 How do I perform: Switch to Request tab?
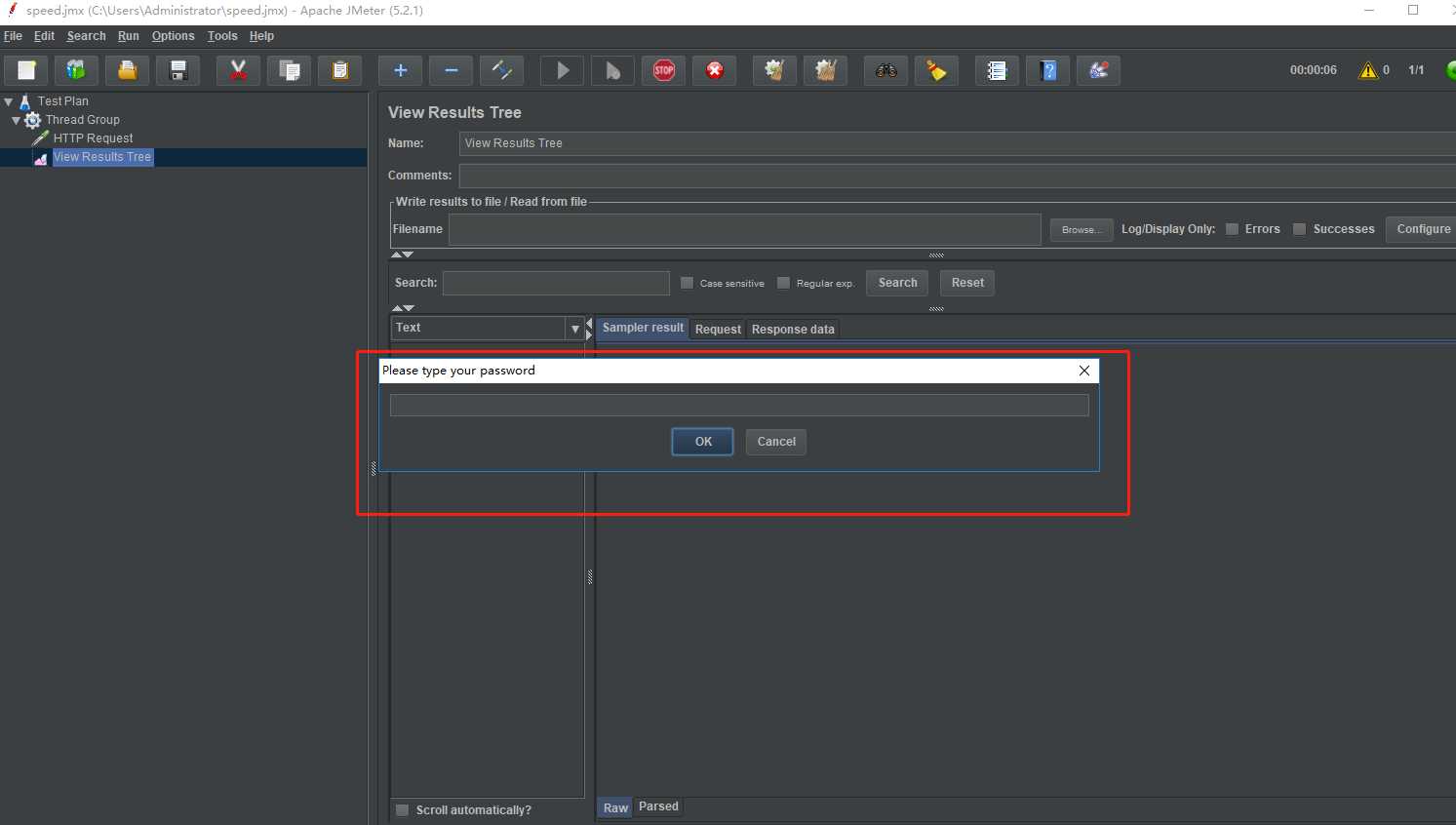click(x=718, y=330)
